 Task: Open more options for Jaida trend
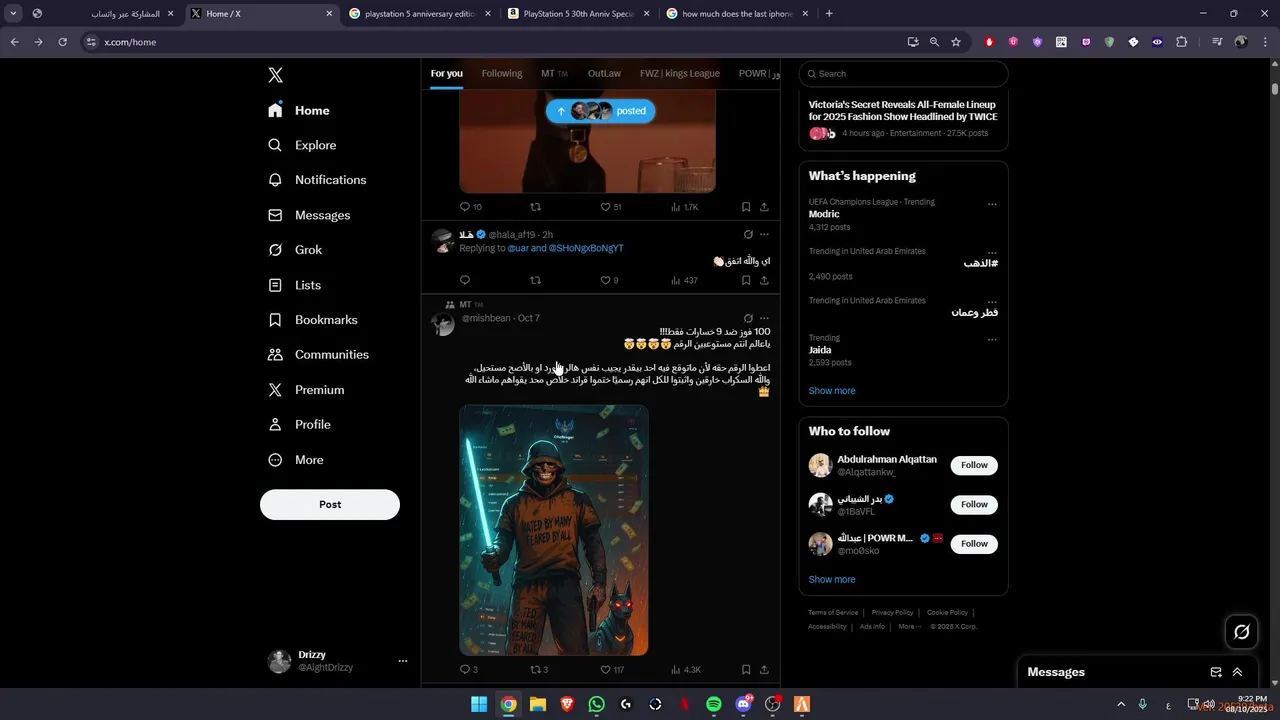click(992, 340)
